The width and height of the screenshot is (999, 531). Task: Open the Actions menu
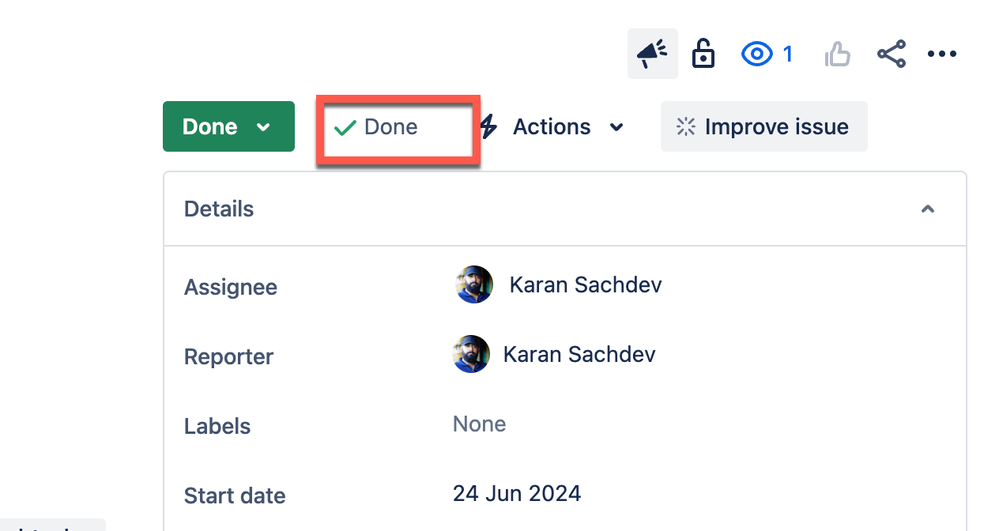point(552,126)
